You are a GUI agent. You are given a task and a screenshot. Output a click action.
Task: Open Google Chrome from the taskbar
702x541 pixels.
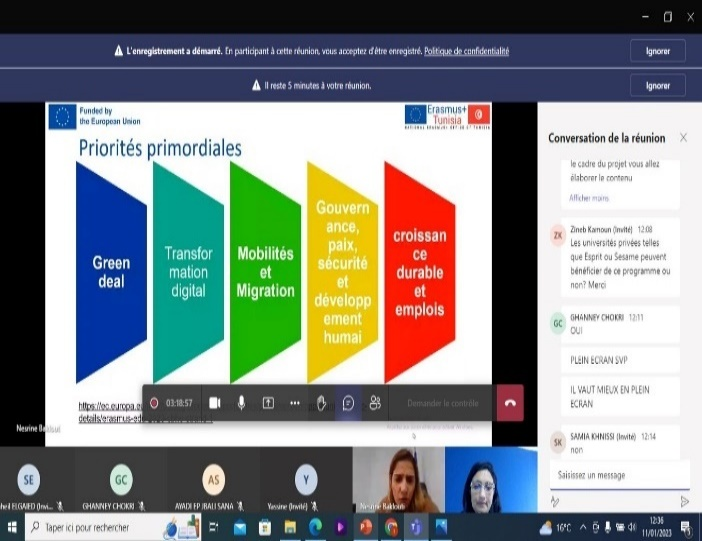click(391, 528)
